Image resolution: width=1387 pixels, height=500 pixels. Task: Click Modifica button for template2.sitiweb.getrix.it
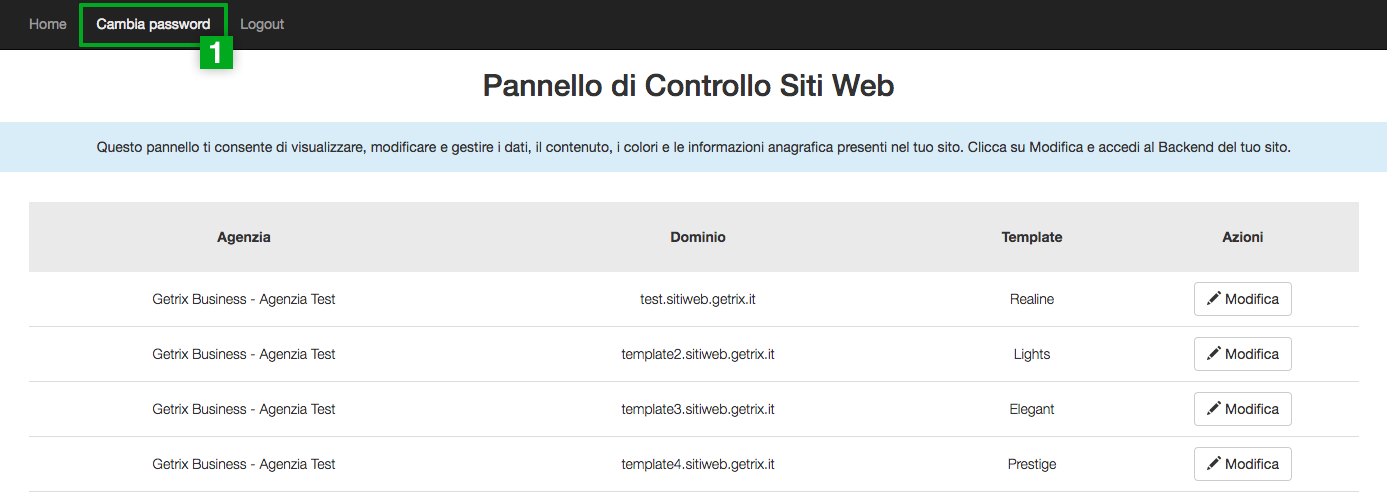click(1243, 354)
